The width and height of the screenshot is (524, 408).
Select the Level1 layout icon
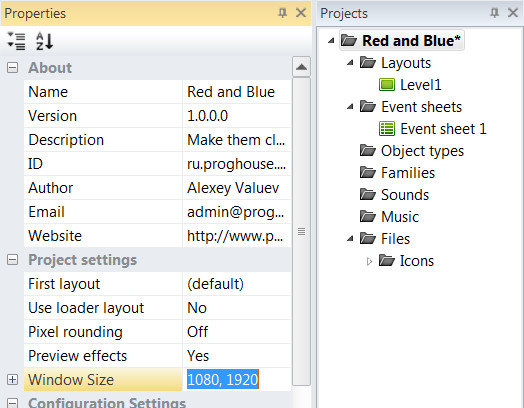pos(387,85)
